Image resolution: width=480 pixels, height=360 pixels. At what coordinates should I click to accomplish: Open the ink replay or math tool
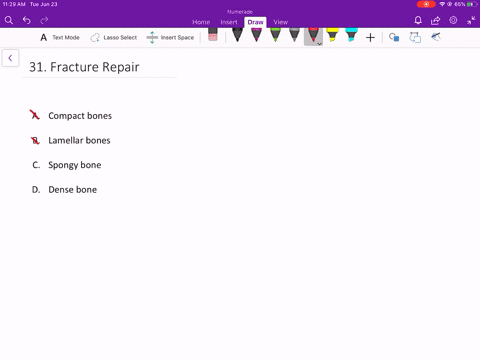(436, 37)
